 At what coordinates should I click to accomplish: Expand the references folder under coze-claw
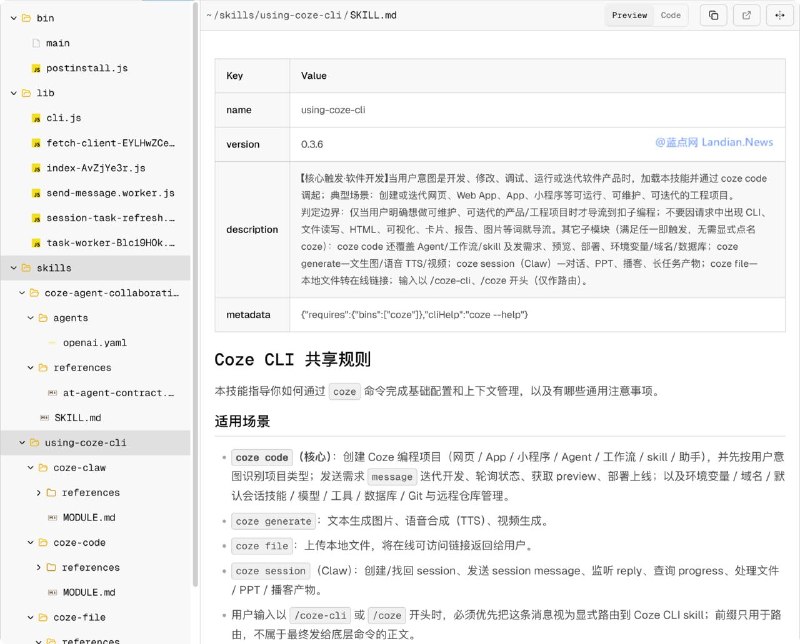(x=39, y=493)
